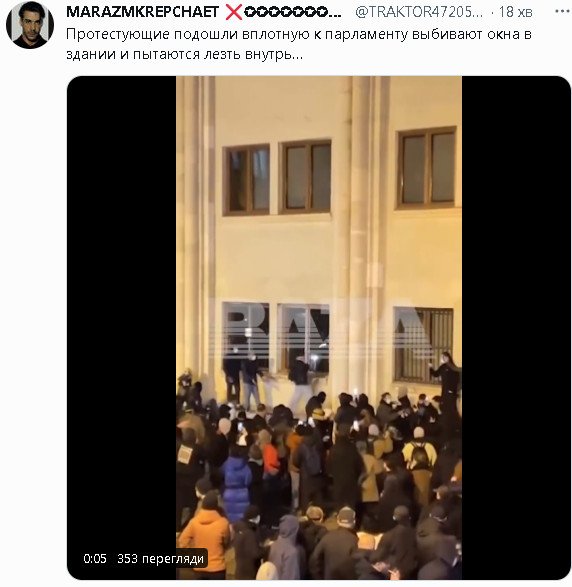Image resolution: width=572 pixels, height=587 pixels.
Task: Open the MARAZMKREPCHAET display name link
Action: click(142, 12)
